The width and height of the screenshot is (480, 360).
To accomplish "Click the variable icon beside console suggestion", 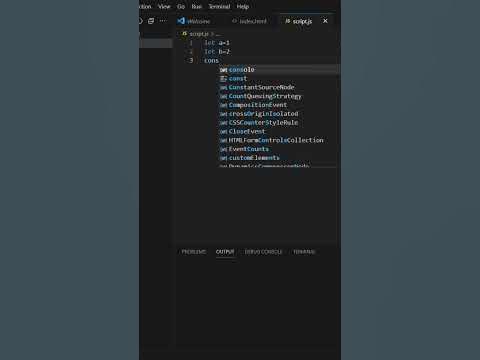I will 223,70.
